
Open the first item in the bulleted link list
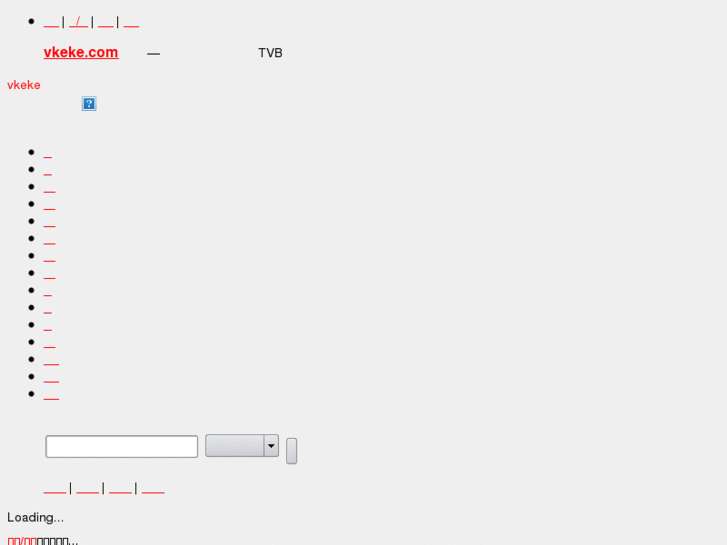[48, 154]
